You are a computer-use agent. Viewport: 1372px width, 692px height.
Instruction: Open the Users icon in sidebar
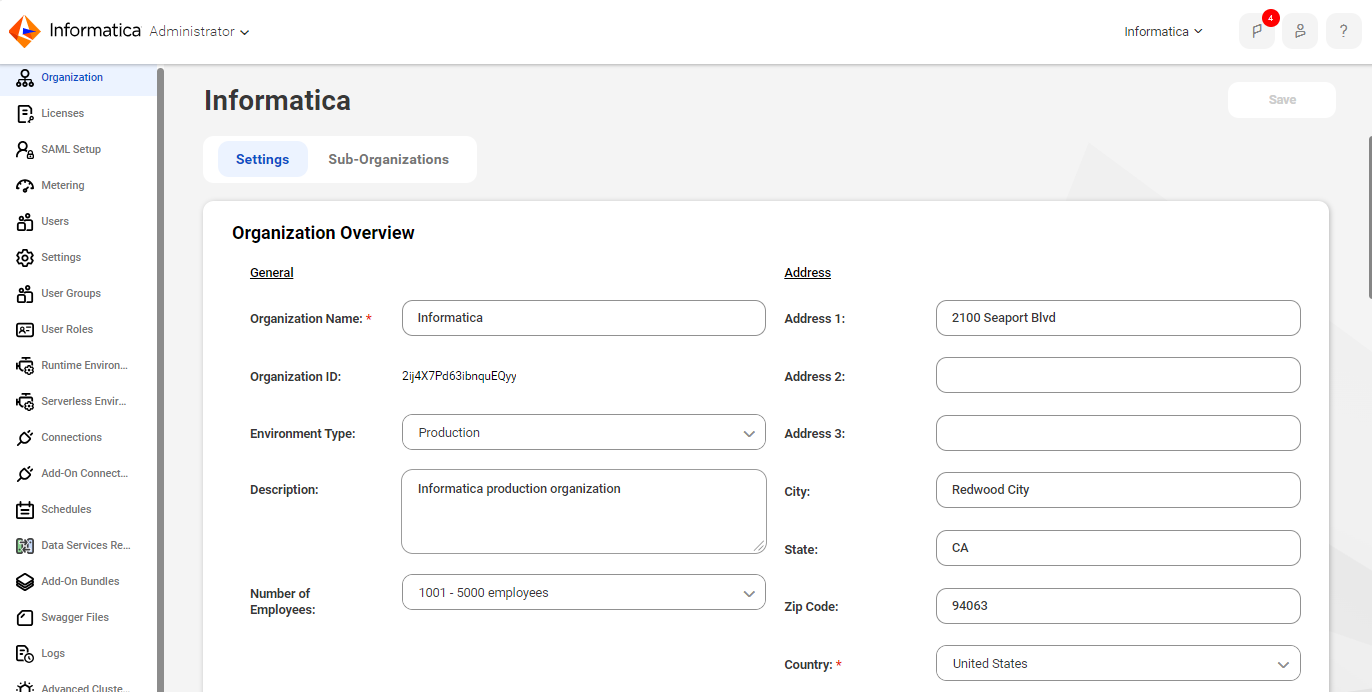pos(25,222)
